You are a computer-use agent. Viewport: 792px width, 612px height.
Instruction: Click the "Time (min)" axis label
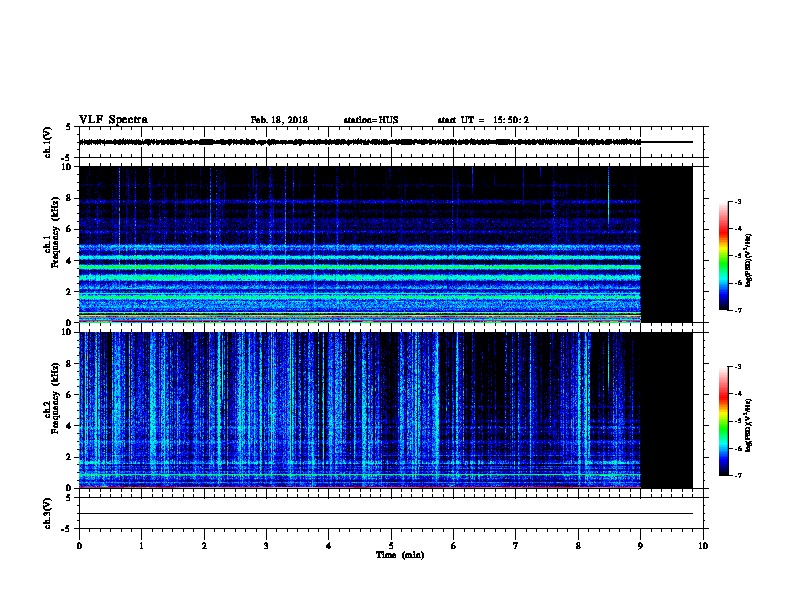(x=400, y=555)
